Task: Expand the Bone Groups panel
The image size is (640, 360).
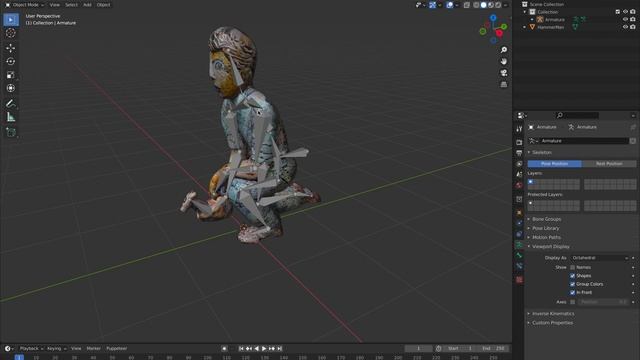Action: click(546, 219)
